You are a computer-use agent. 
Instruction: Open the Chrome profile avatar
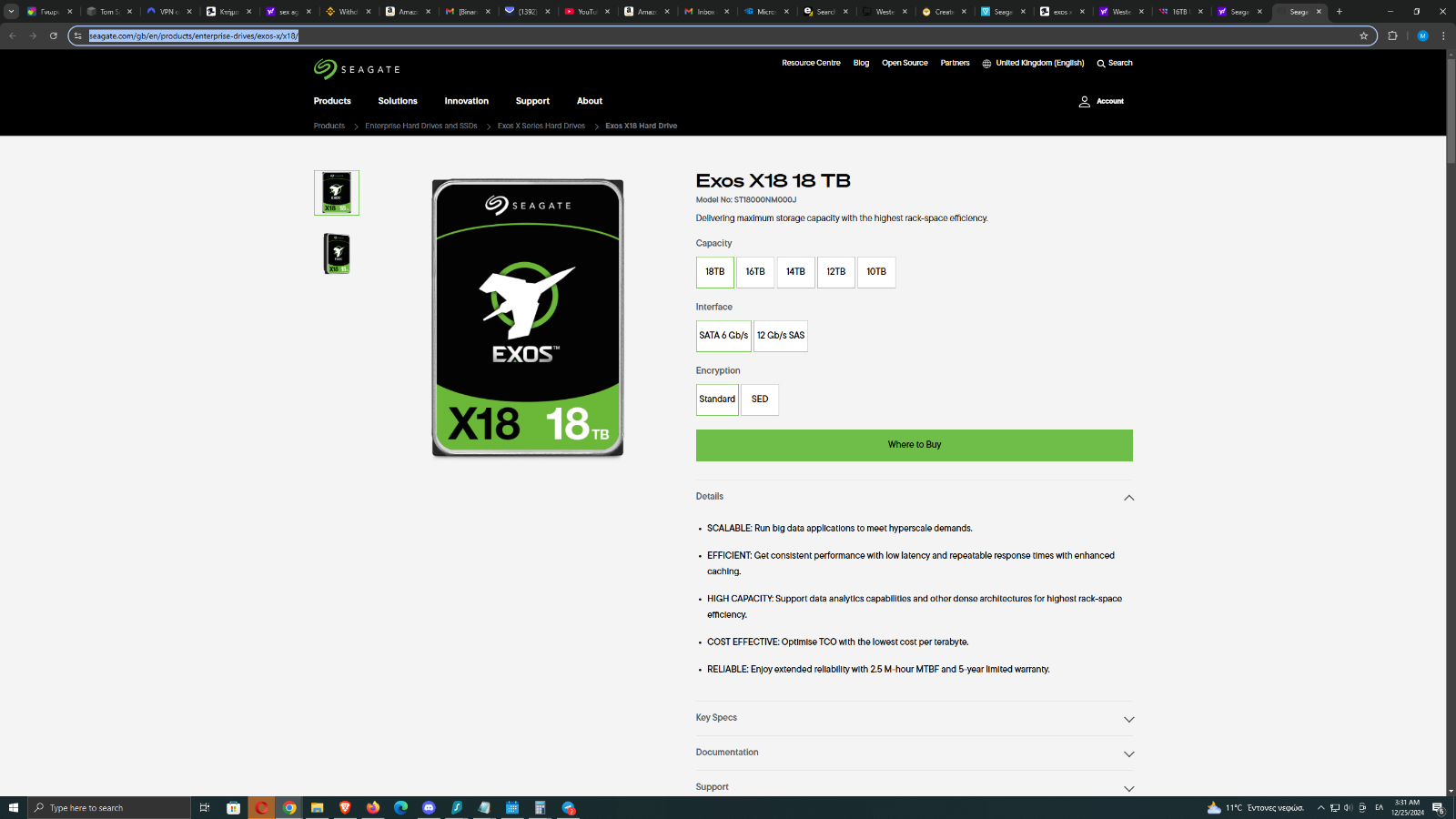[x=1422, y=35]
